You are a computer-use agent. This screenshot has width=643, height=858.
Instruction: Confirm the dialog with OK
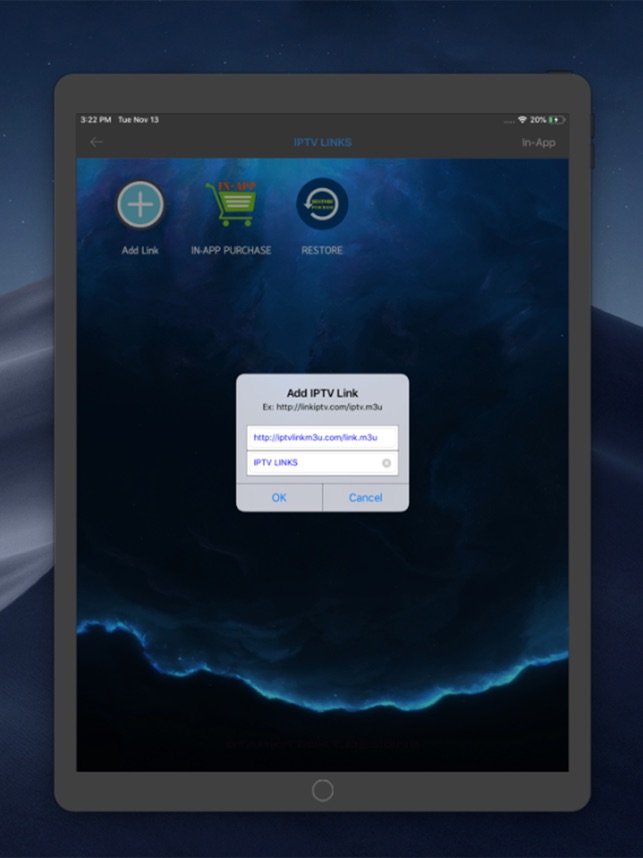(x=279, y=497)
